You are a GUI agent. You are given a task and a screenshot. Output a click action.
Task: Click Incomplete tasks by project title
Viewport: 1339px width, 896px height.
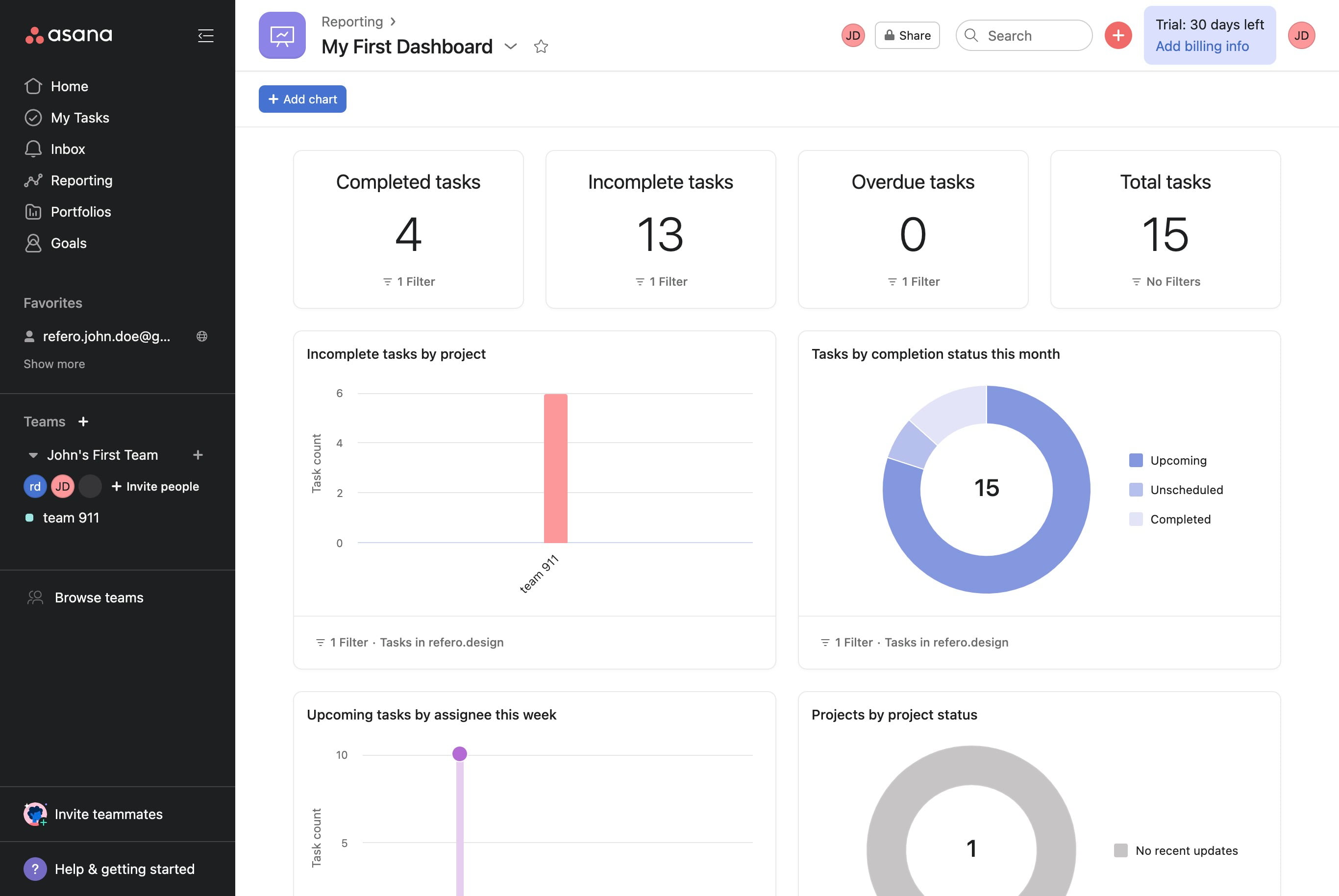click(x=396, y=354)
